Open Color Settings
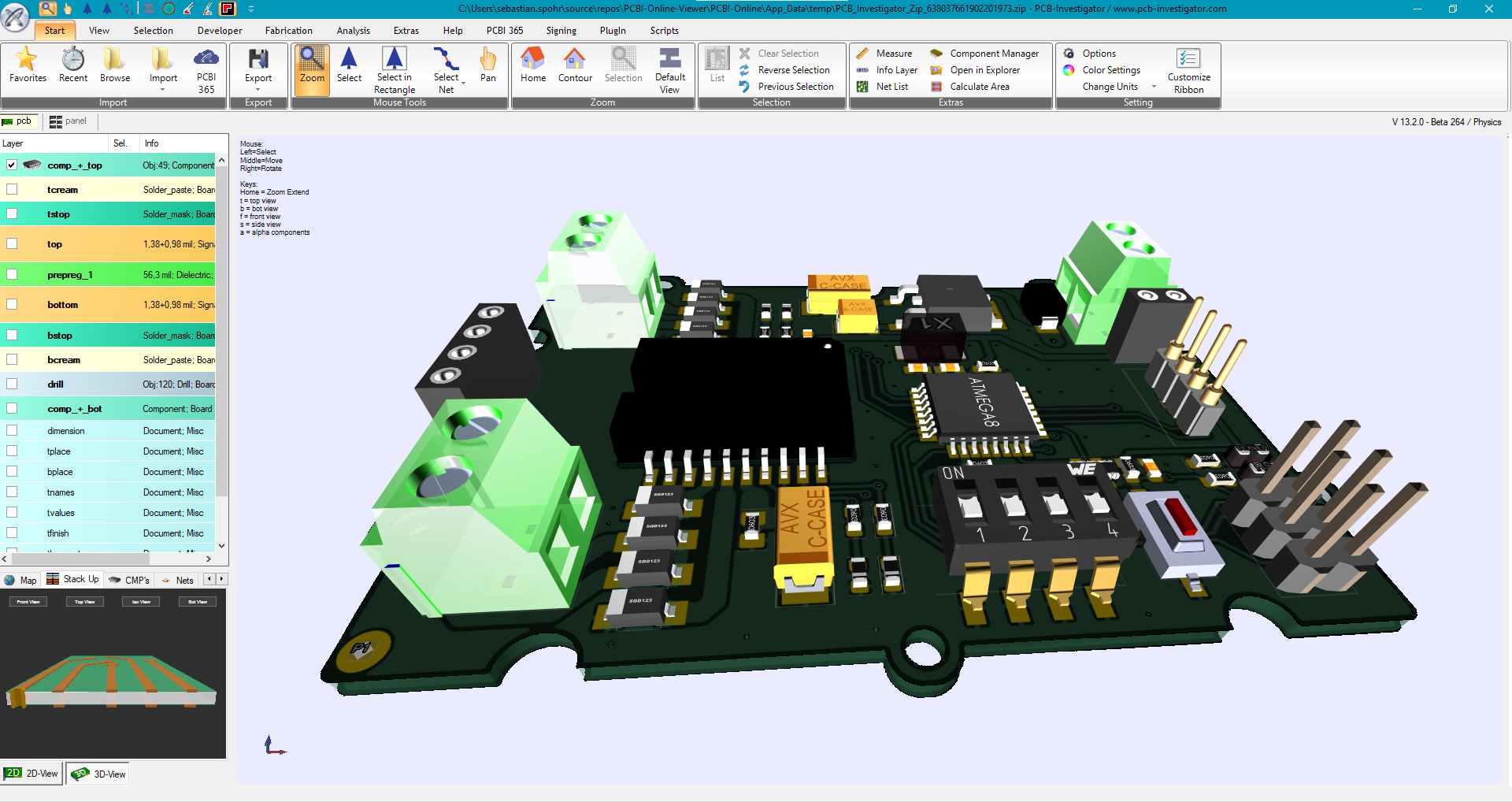The image size is (1512, 802). tap(1105, 70)
